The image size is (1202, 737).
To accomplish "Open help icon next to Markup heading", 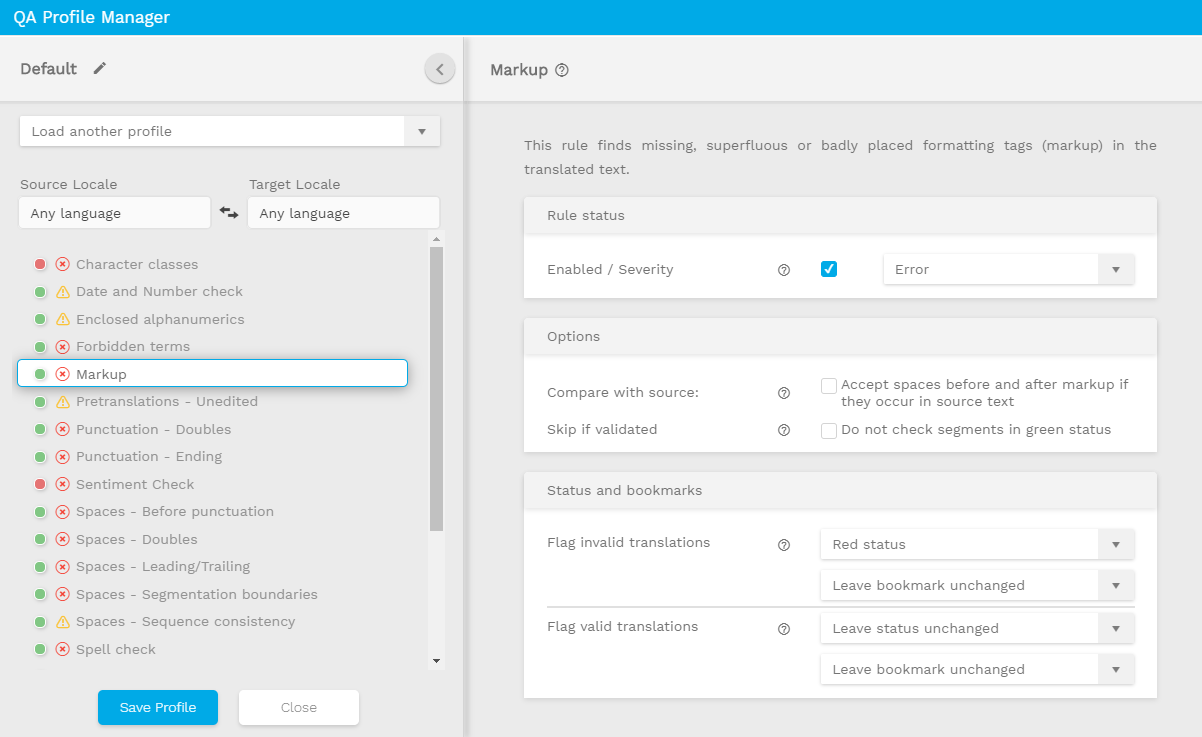I will (562, 70).
